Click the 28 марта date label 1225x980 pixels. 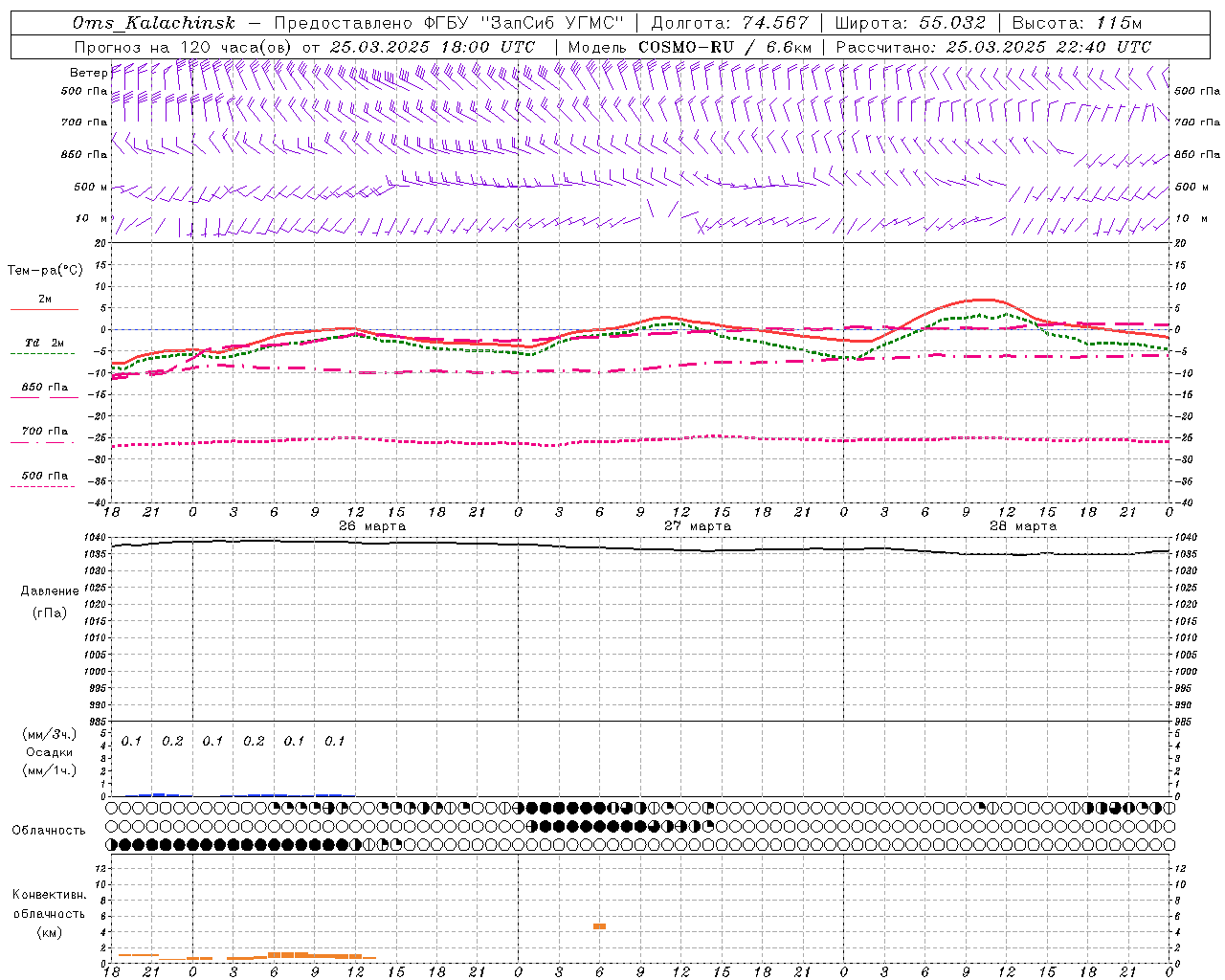tap(1023, 526)
